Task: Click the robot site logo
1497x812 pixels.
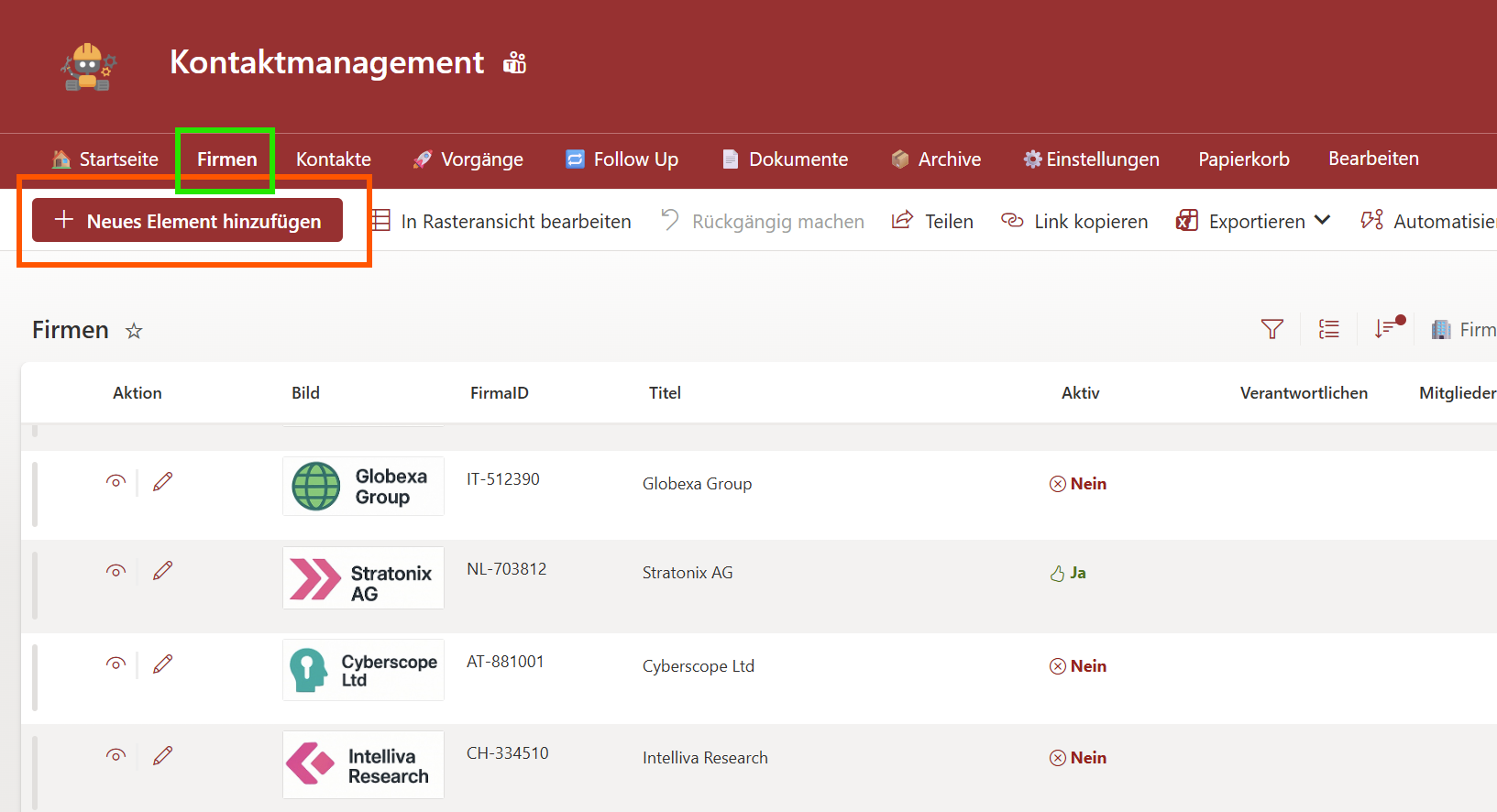Action: [x=89, y=67]
